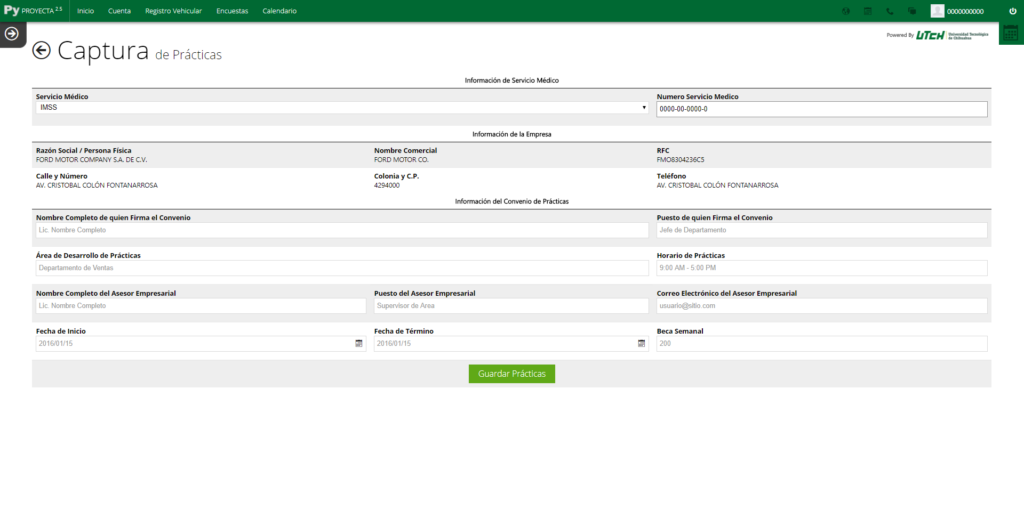Open Registro Vehicular menu

[173, 11]
